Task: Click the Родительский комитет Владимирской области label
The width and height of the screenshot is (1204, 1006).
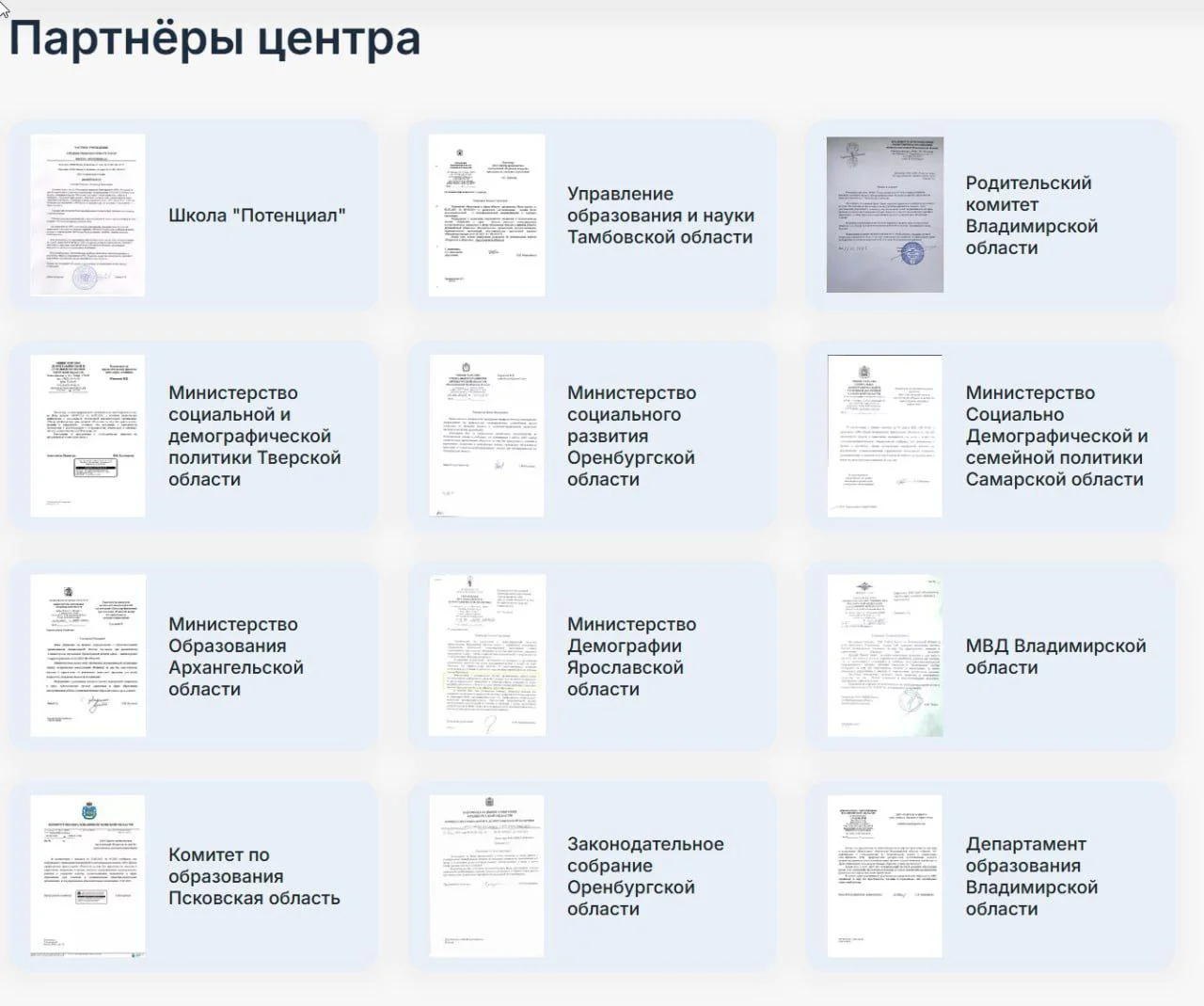Action: pos(1032,216)
